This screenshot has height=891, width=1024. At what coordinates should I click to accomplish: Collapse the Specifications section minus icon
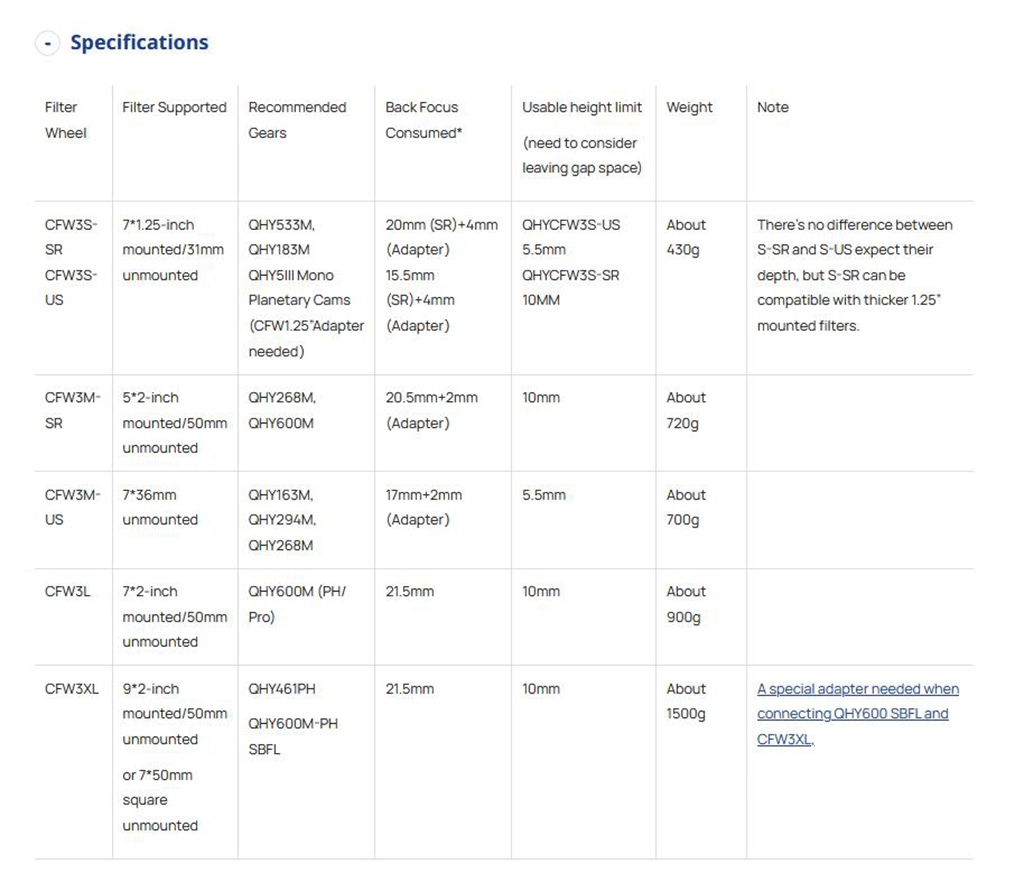point(47,43)
